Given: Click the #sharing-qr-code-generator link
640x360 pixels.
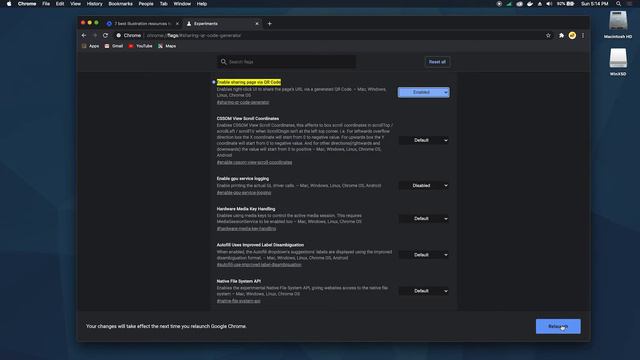Looking at the screenshot, I should pyautogui.click(x=243, y=102).
